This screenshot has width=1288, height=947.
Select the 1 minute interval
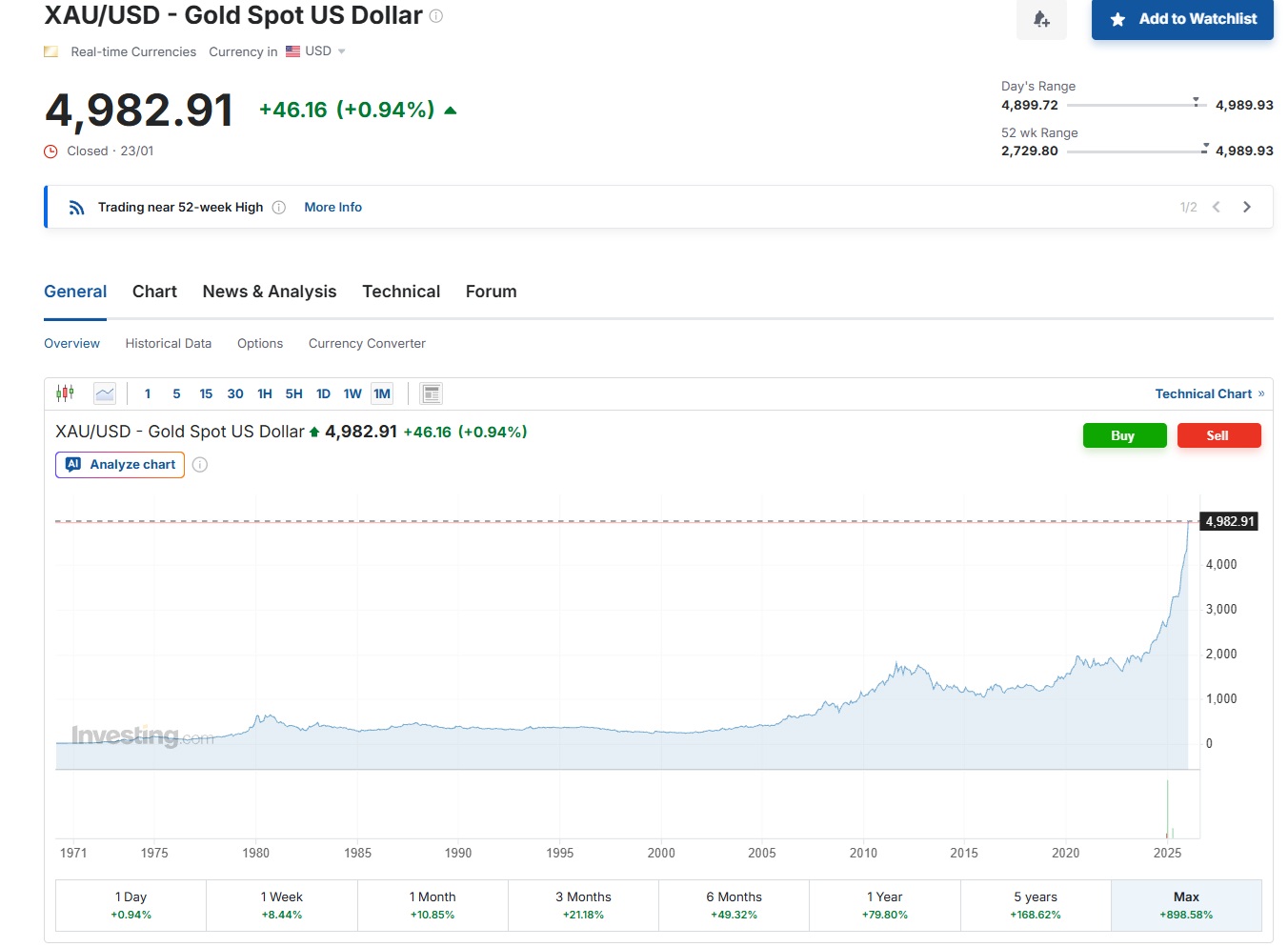[x=148, y=393]
